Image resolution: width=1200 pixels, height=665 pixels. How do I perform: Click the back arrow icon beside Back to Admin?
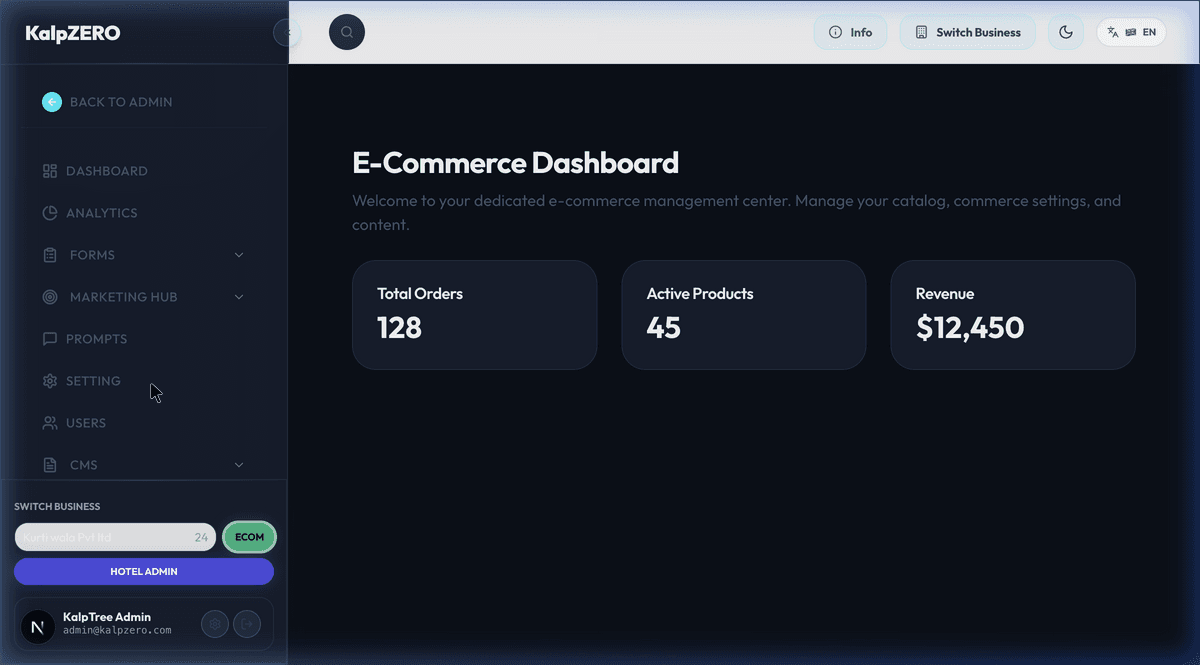click(52, 102)
